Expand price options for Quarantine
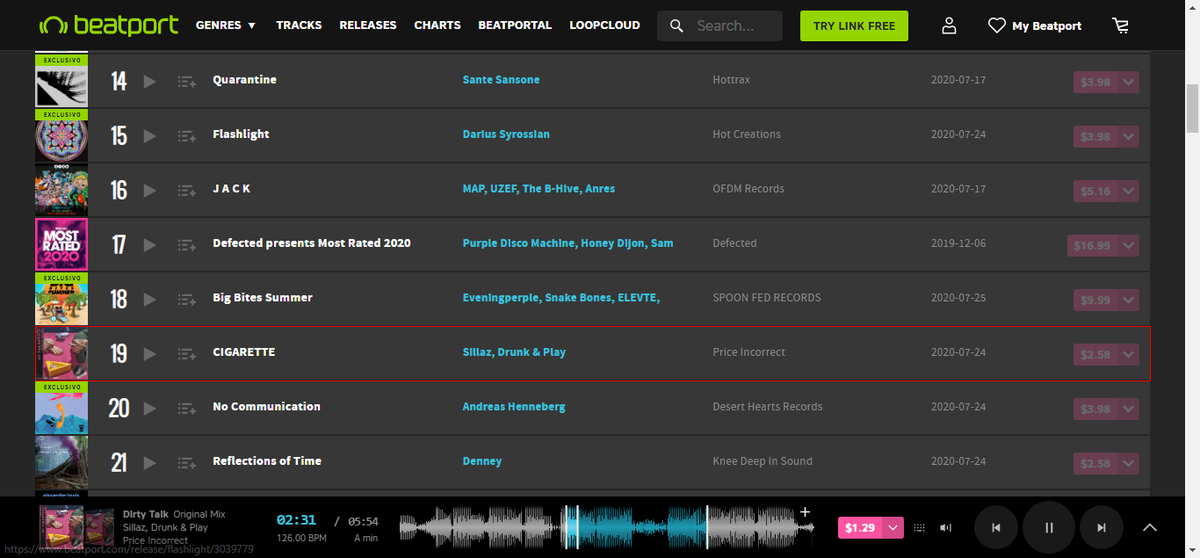1200x558 pixels. [x=1128, y=82]
